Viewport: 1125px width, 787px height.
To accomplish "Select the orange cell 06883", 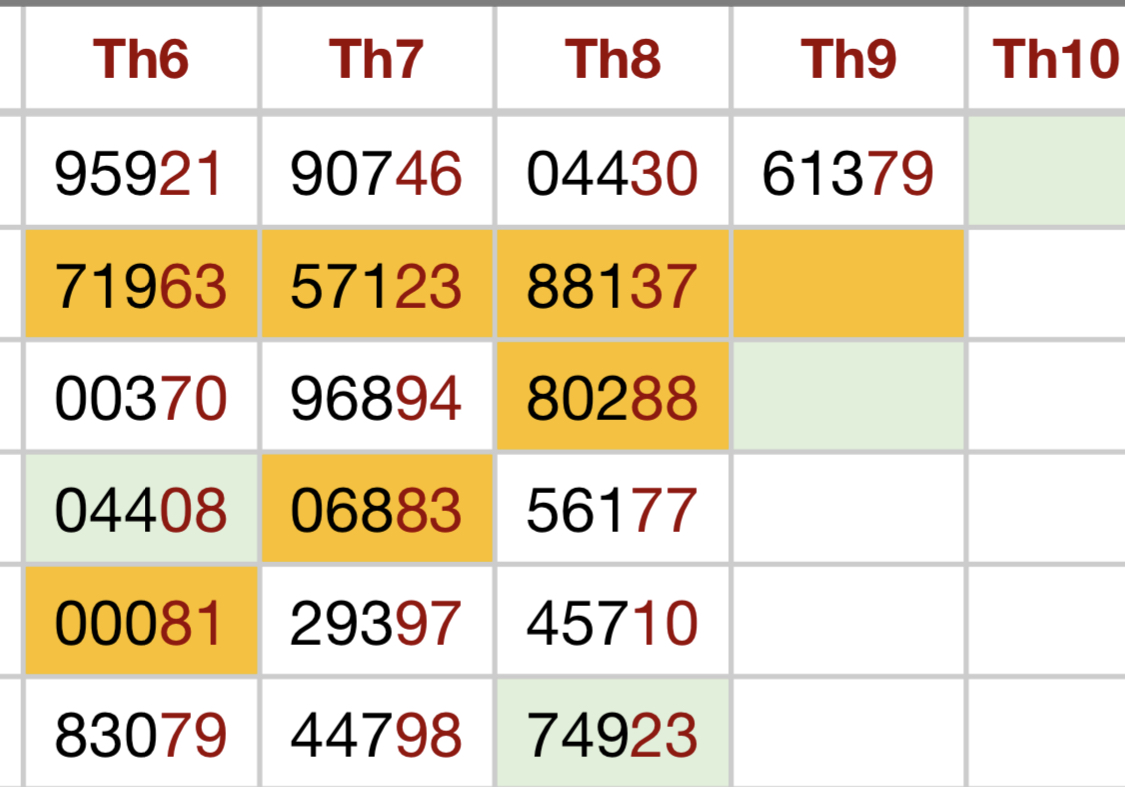I will click(x=377, y=510).
